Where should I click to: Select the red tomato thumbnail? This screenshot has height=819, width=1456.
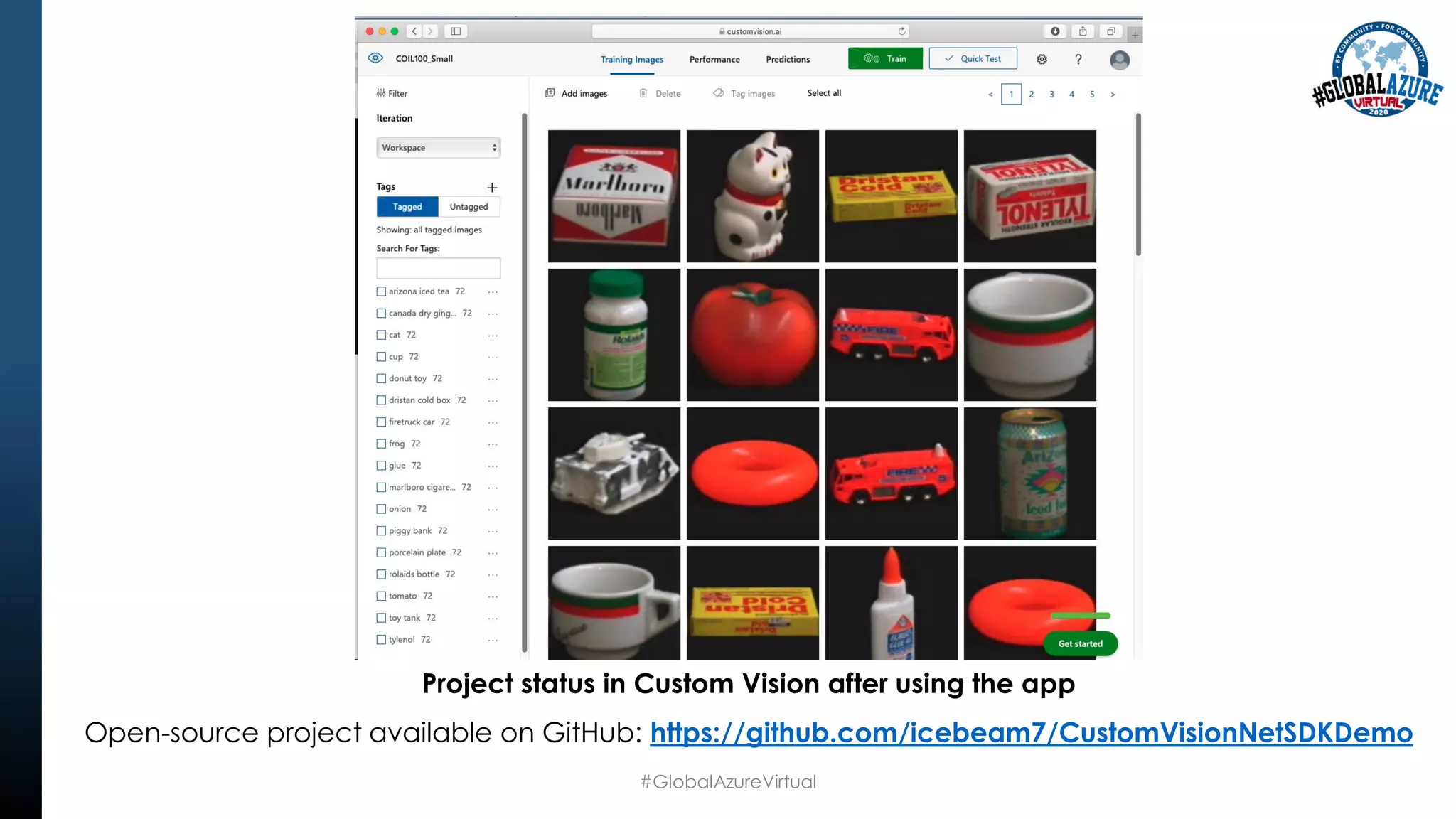(x=753, y=335)
